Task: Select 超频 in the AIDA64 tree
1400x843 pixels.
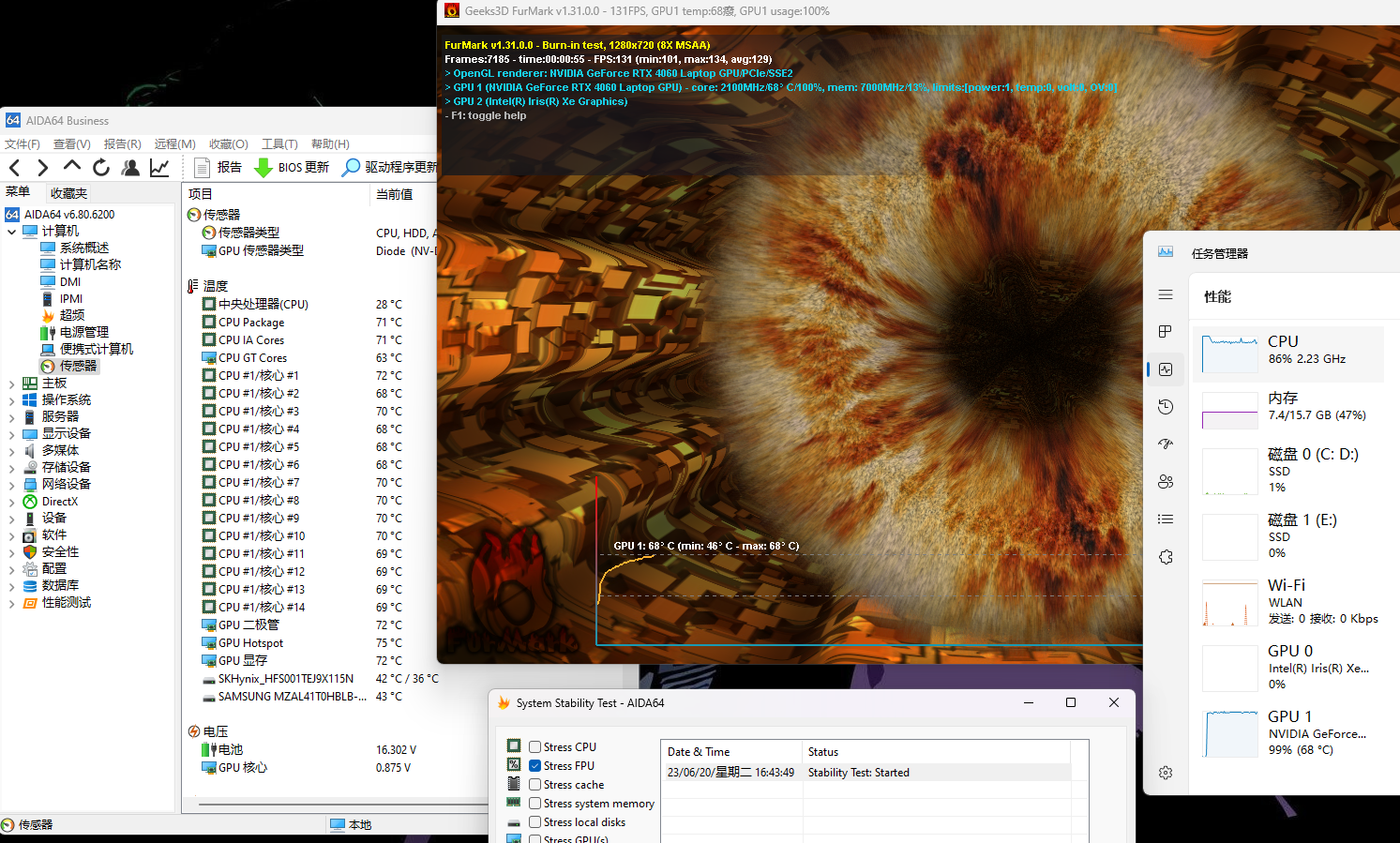Action: point(72,315)
